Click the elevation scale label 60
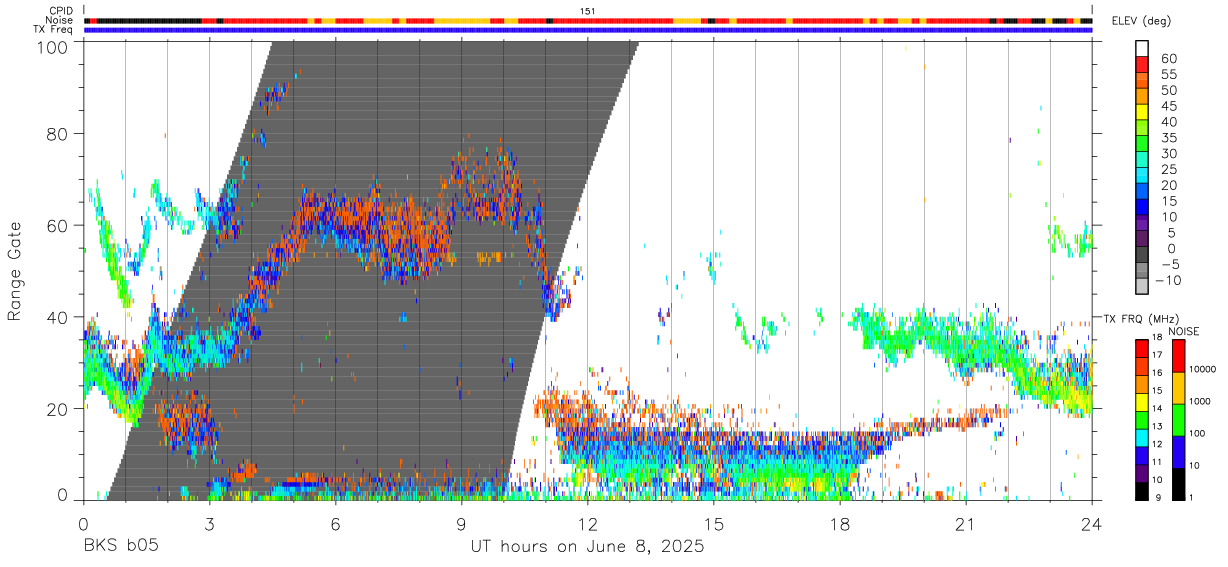 (x=1168, y=59)
